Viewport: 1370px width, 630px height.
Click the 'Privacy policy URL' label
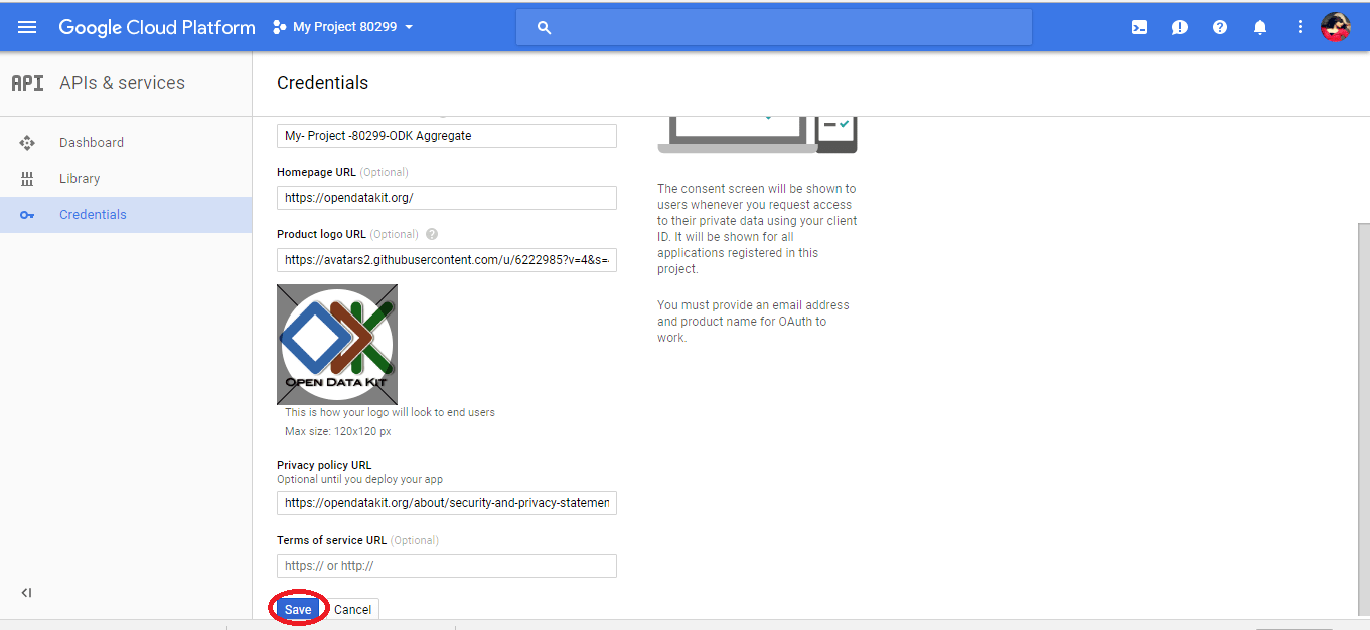point(324,465)
